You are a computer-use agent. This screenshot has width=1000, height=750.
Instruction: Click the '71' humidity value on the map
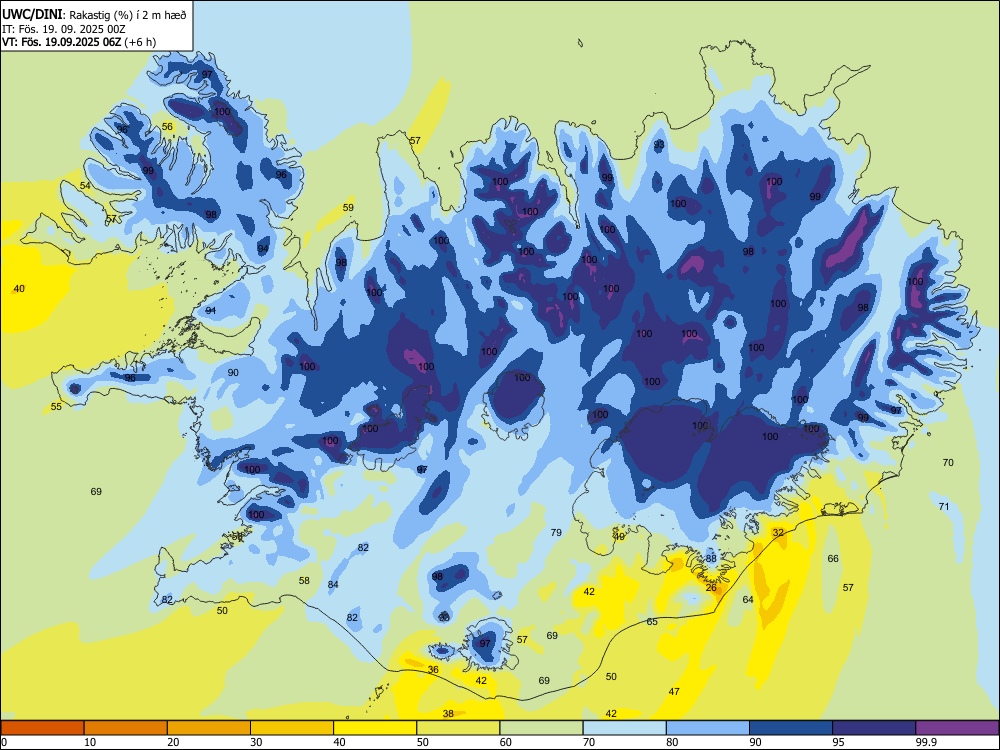pos(944,506)
